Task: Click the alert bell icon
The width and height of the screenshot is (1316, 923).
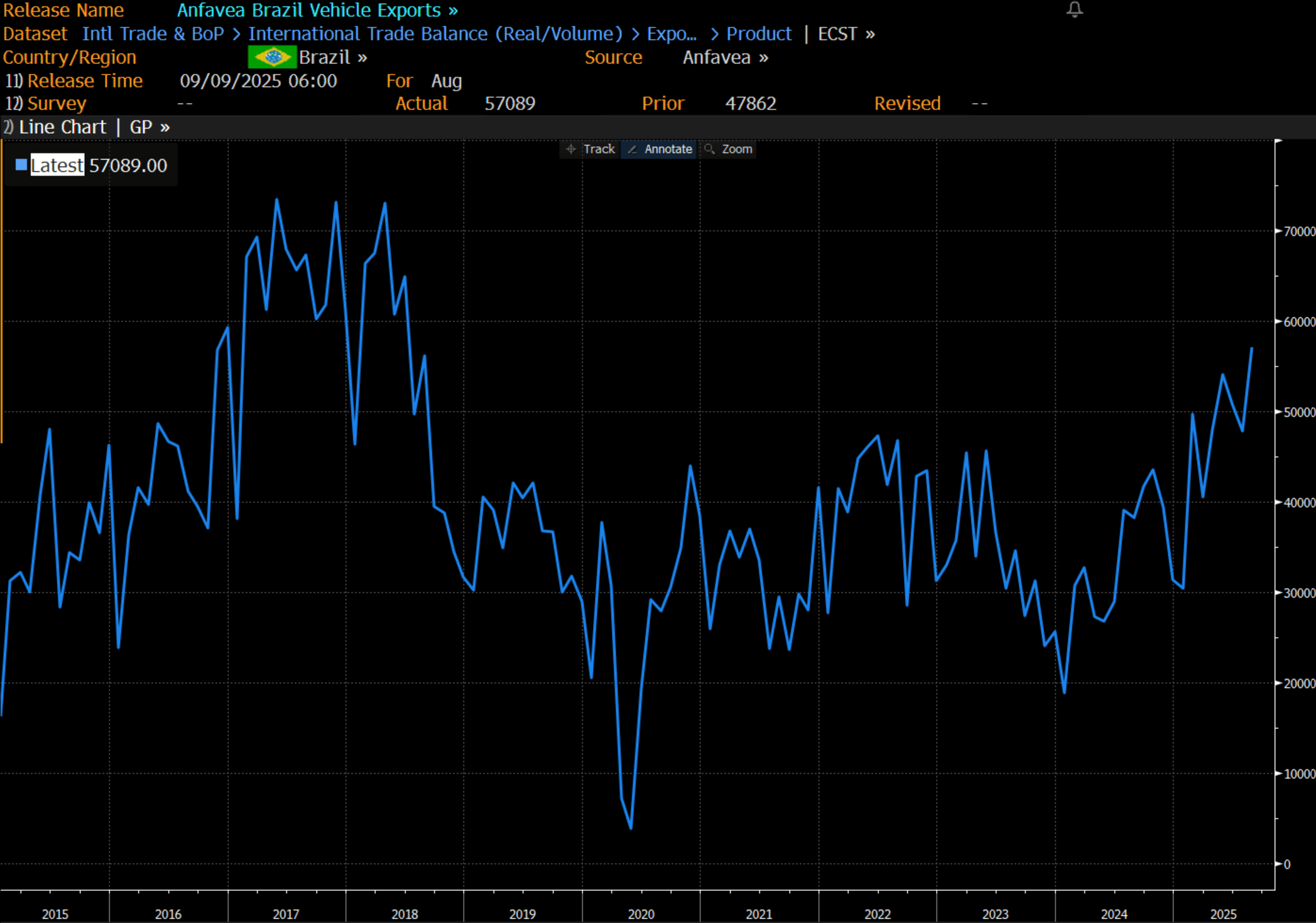Action: [1074, 9]
